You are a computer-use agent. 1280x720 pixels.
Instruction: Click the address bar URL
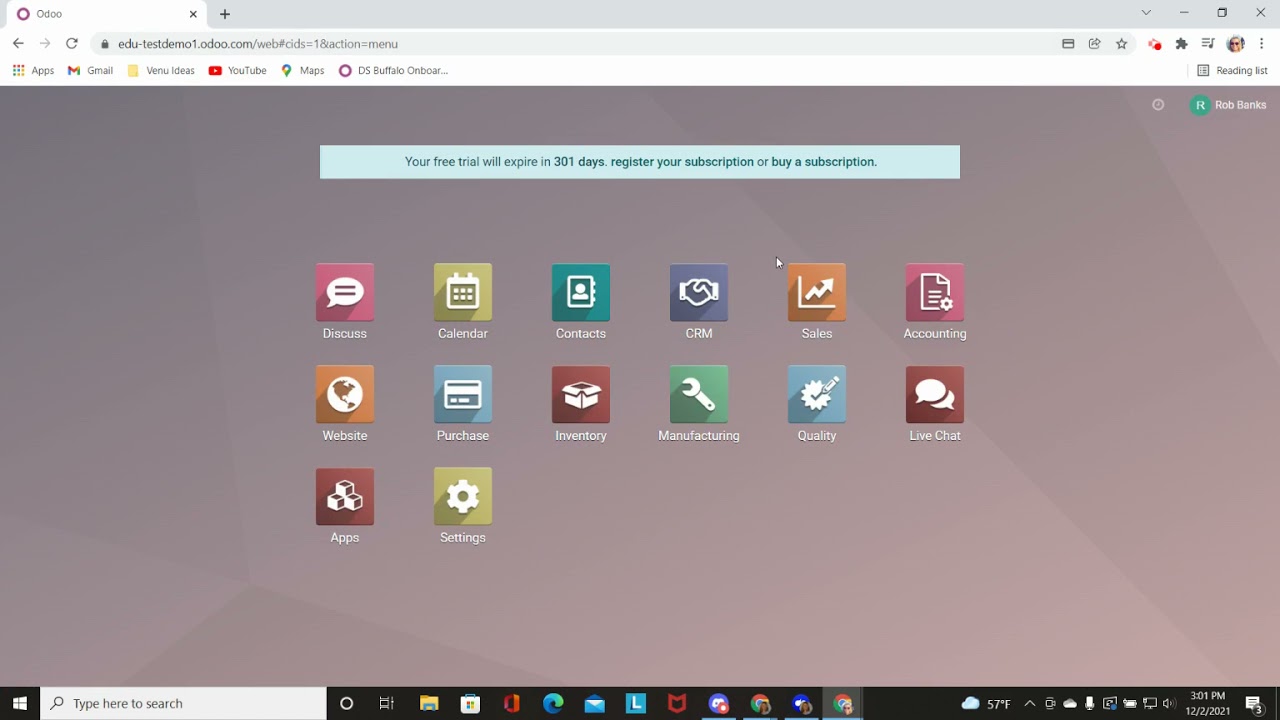(x=258, y=44)
